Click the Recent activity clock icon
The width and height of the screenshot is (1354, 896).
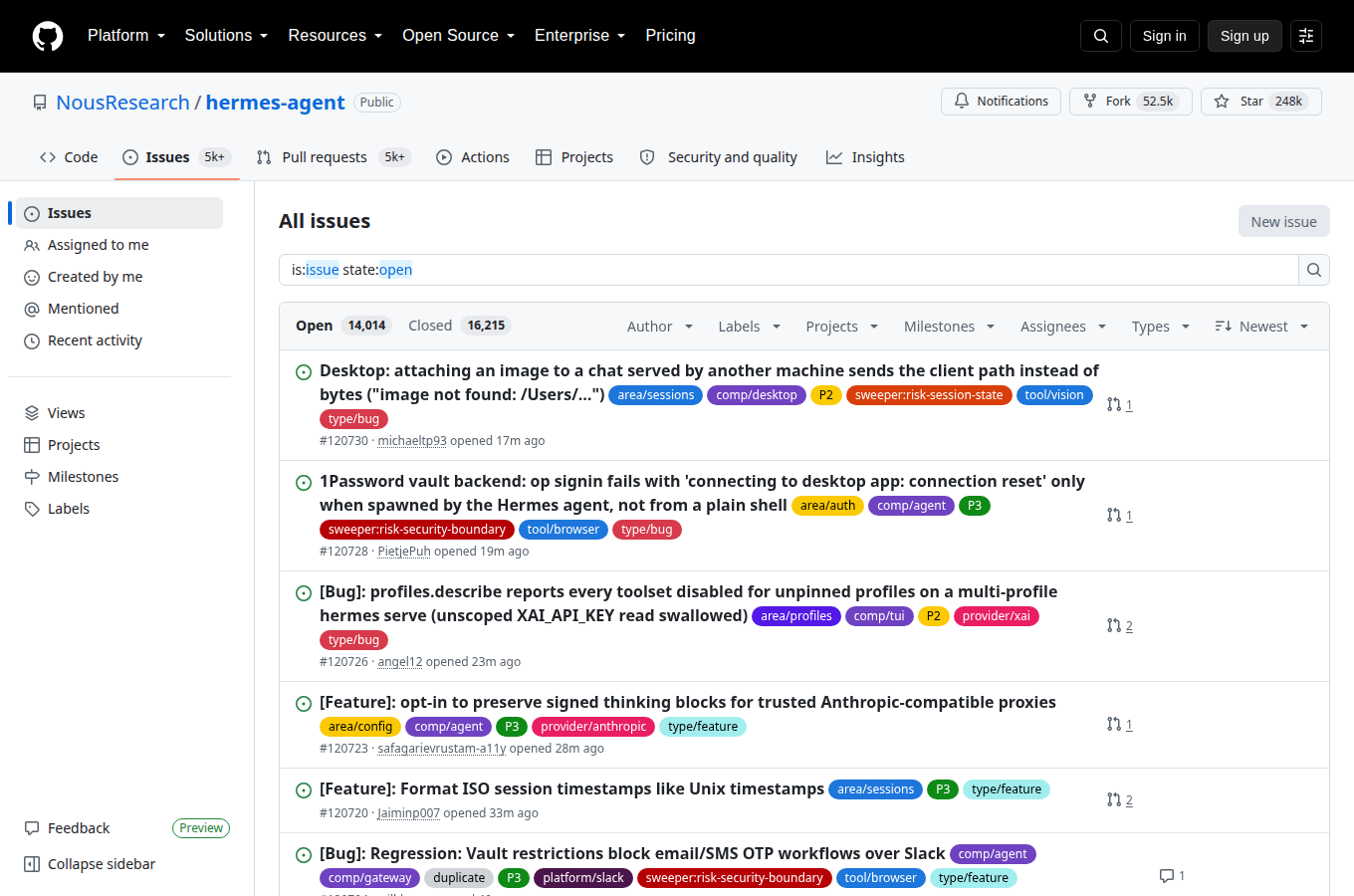pos(32,340)
